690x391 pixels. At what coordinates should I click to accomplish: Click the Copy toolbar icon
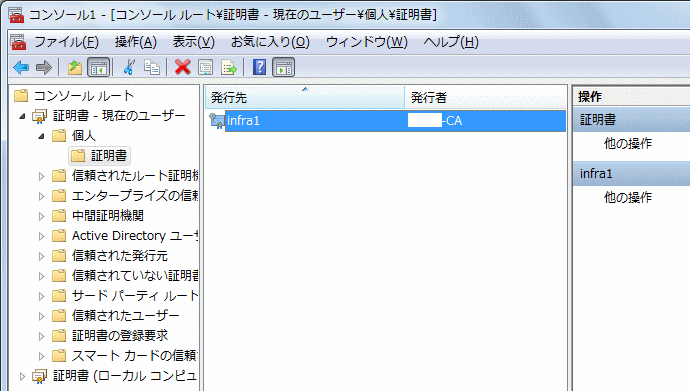pyautogui.click(x=152, y=67)
